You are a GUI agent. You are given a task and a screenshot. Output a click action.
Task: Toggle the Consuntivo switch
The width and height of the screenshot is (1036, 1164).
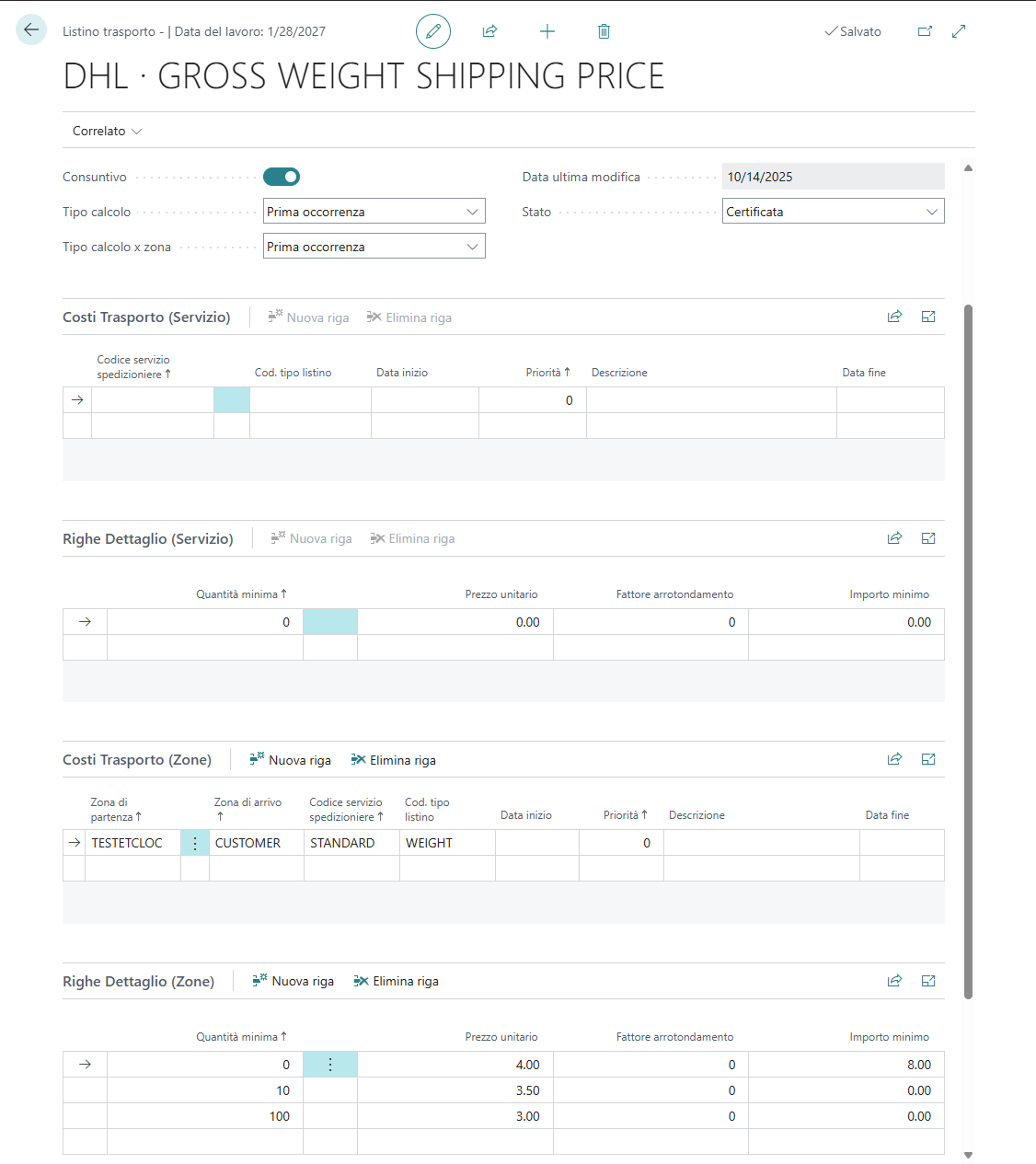(x=282, y=177)
